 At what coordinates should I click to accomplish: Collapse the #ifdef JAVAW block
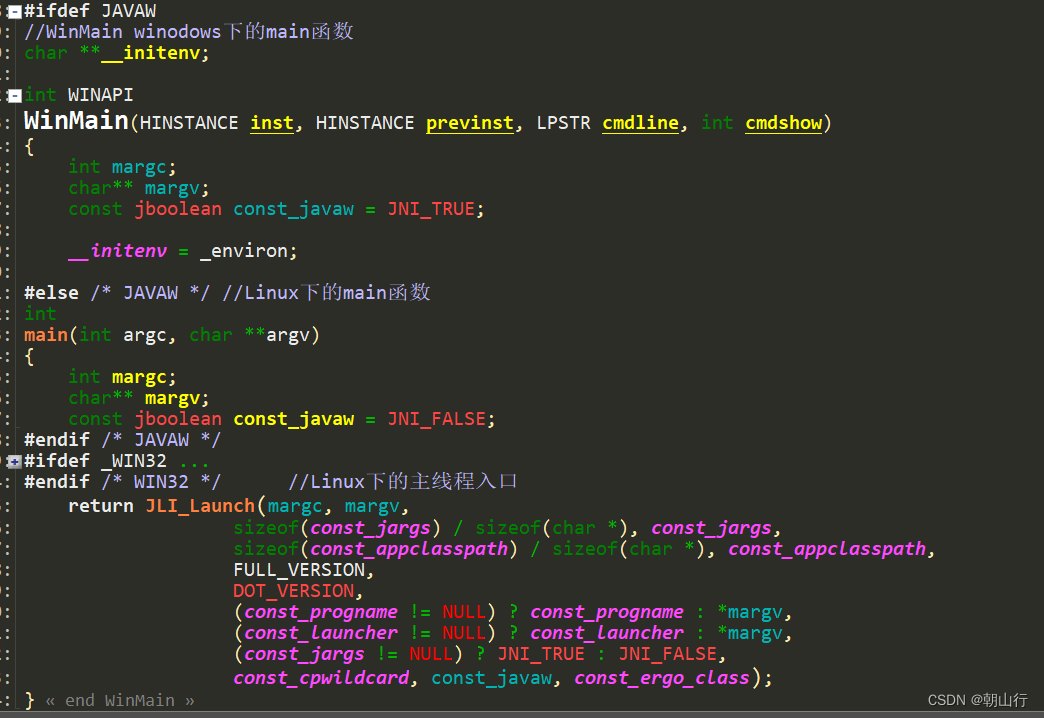pos(15,11)
